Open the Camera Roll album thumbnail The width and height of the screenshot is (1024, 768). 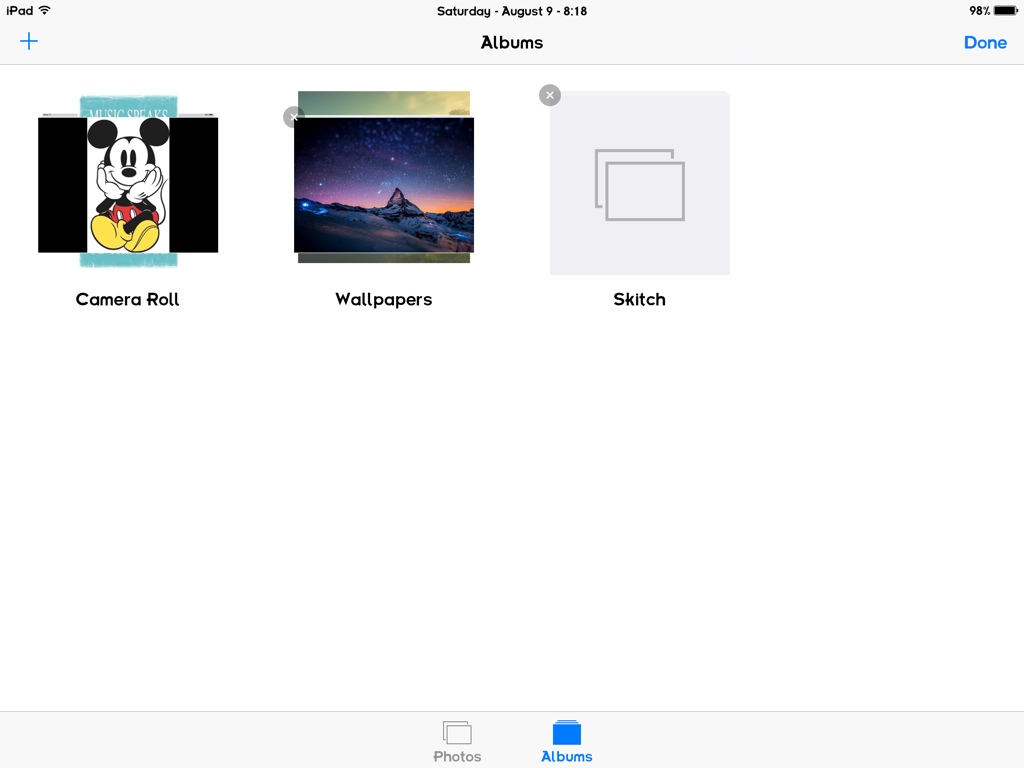128,182
